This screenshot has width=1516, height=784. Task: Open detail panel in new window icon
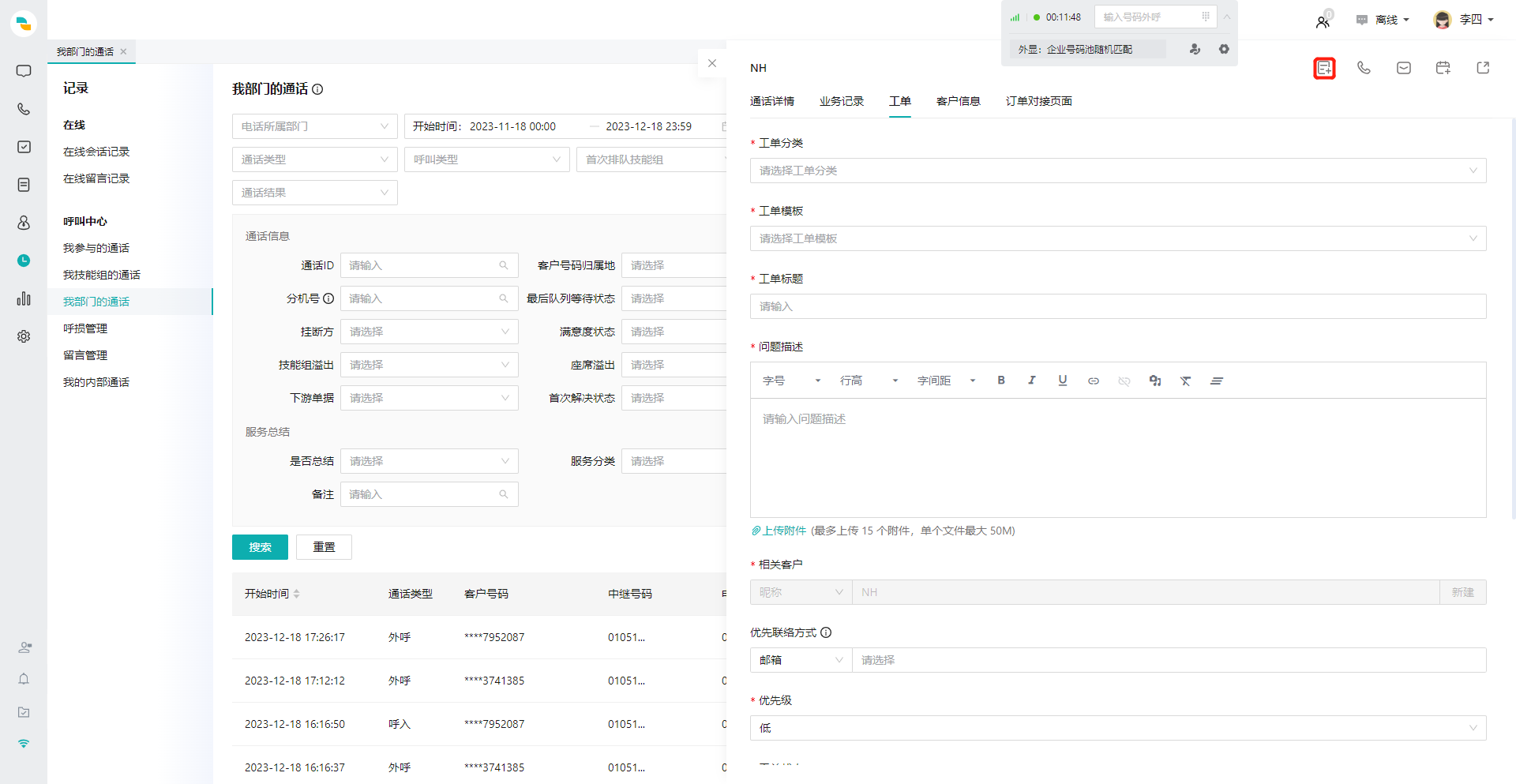click(1483, 68)
